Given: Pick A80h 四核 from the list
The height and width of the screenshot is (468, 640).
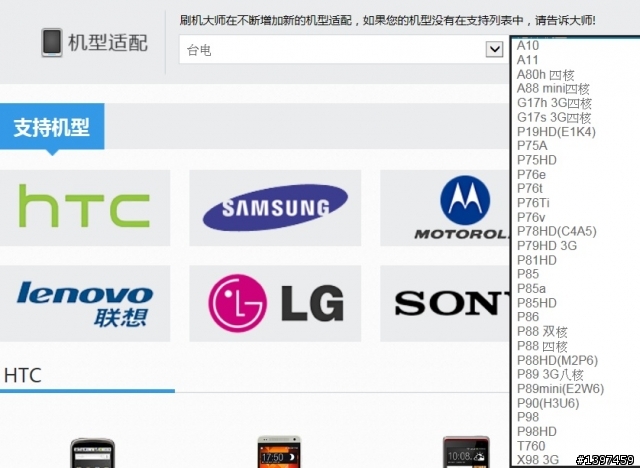Looking at the screenshot, I should pos(545,75).
